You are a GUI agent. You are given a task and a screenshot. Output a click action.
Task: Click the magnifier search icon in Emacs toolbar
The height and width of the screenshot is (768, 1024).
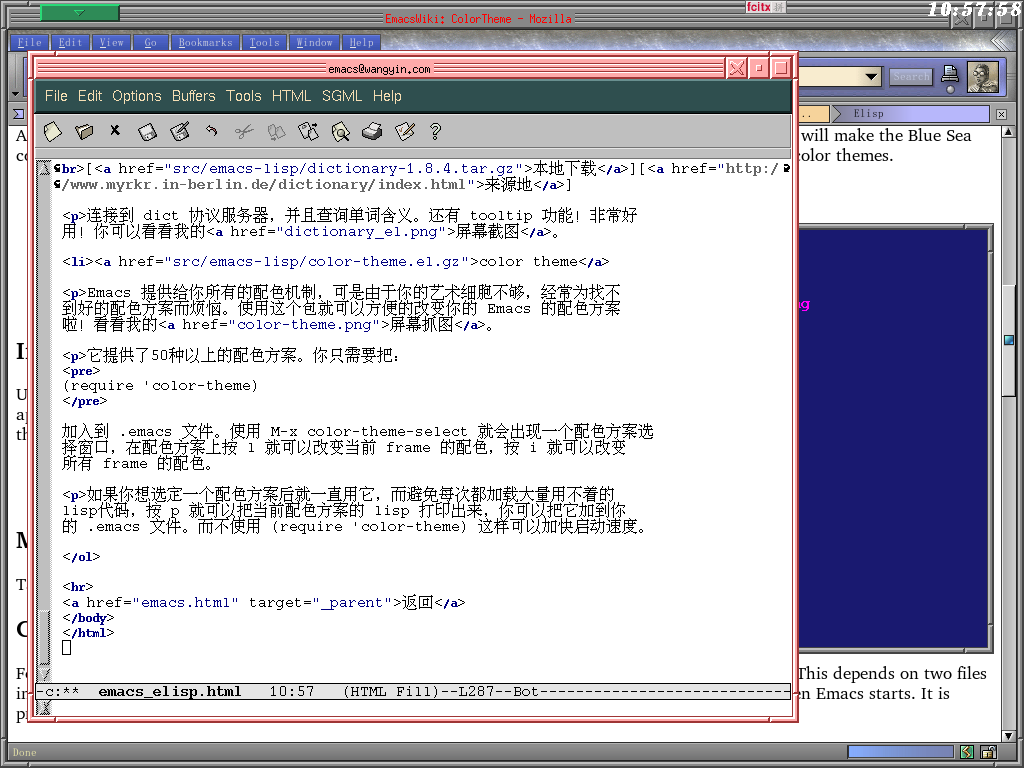(340, 132)
